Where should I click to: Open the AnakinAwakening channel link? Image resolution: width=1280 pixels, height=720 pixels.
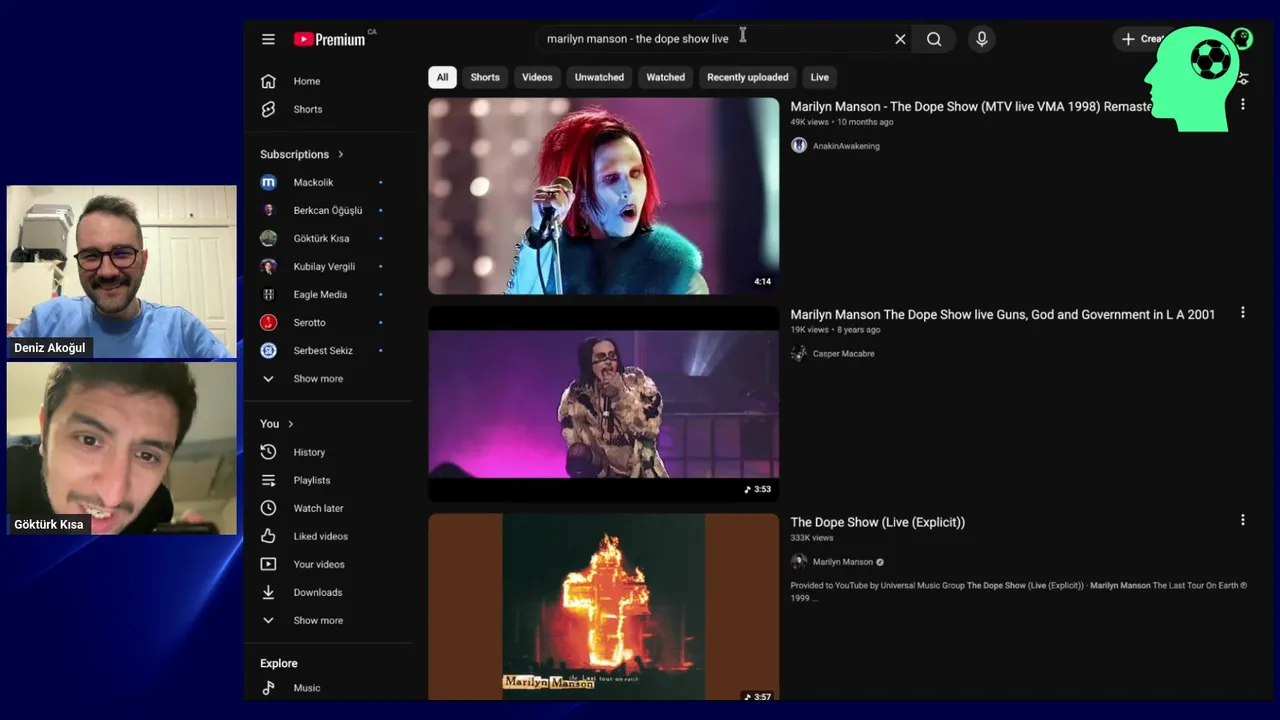pyautogui.click(x=846, y=146)
